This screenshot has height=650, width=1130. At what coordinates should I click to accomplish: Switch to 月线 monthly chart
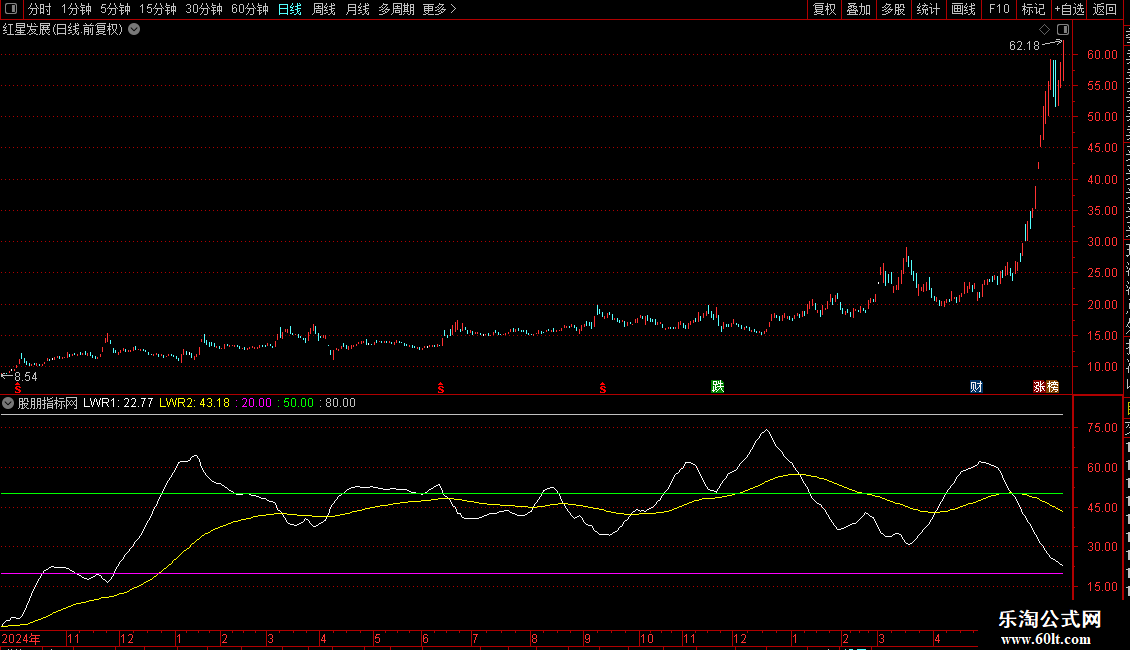pyautogui.click(x=357, y=9)
